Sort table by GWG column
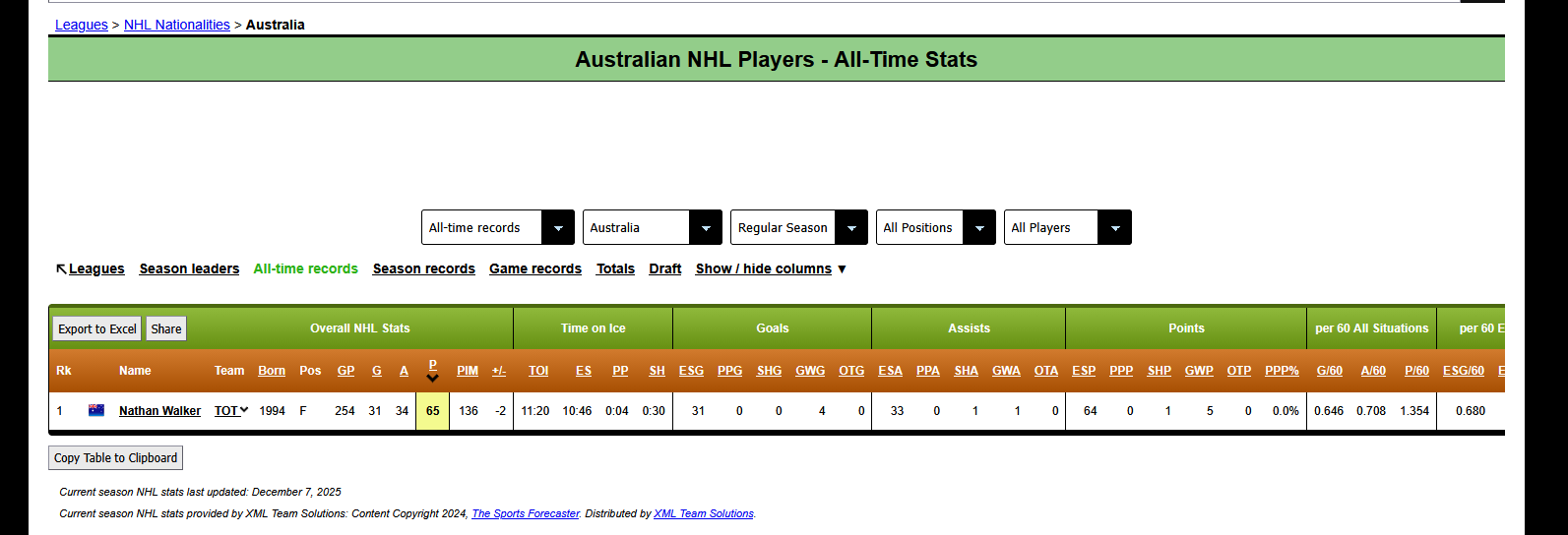 pos(810,371)
